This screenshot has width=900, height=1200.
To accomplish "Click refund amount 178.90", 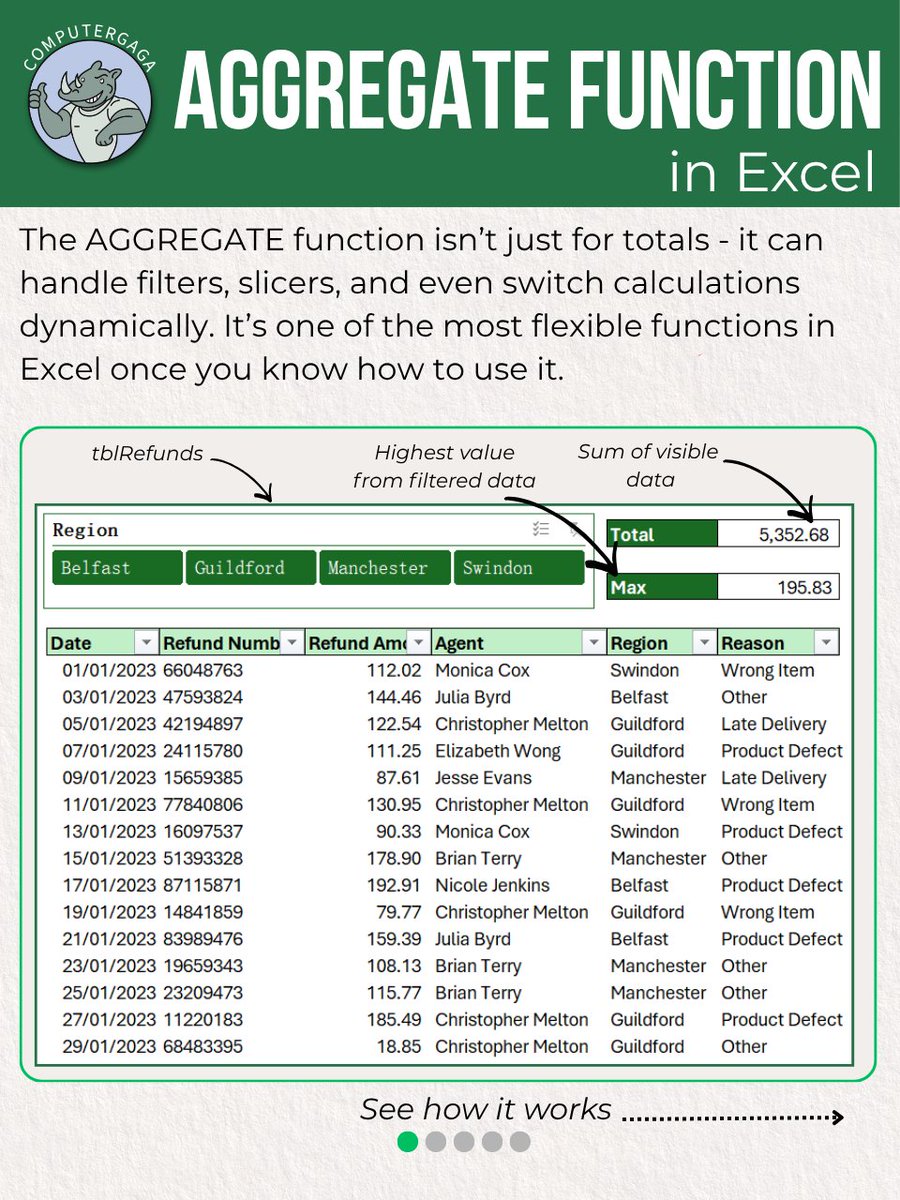I will (395, 859).
